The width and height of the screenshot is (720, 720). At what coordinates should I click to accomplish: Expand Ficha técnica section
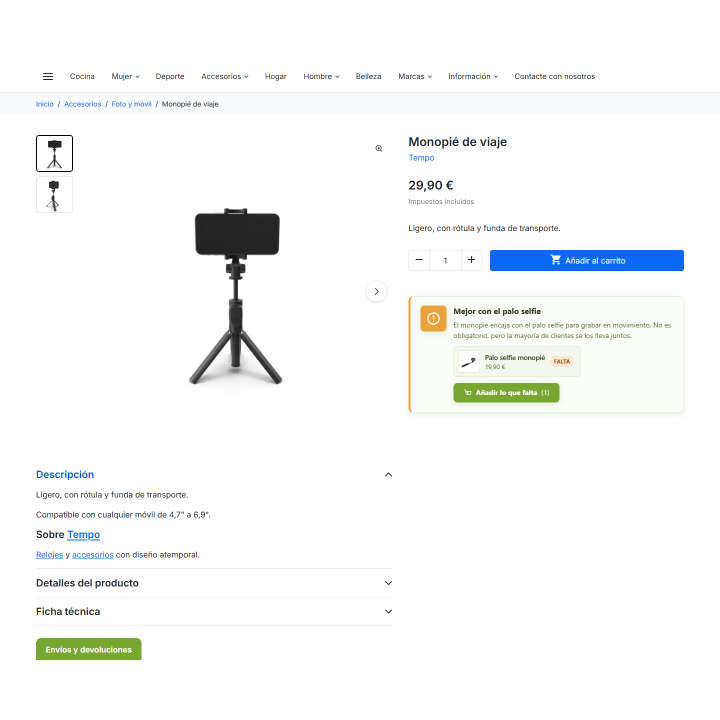(214, 611)
